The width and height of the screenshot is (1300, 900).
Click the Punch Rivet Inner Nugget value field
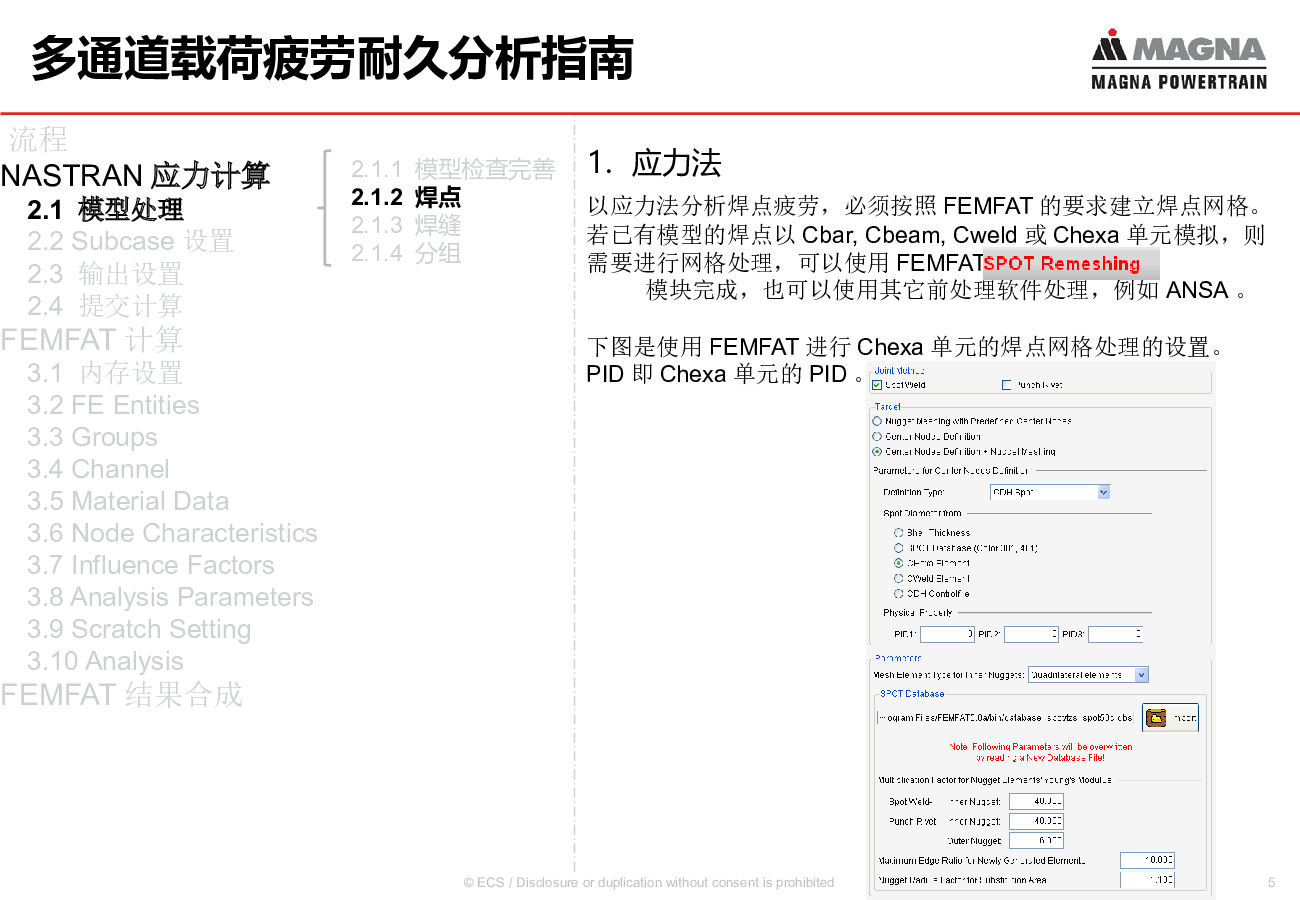[x=1036, y=821]
